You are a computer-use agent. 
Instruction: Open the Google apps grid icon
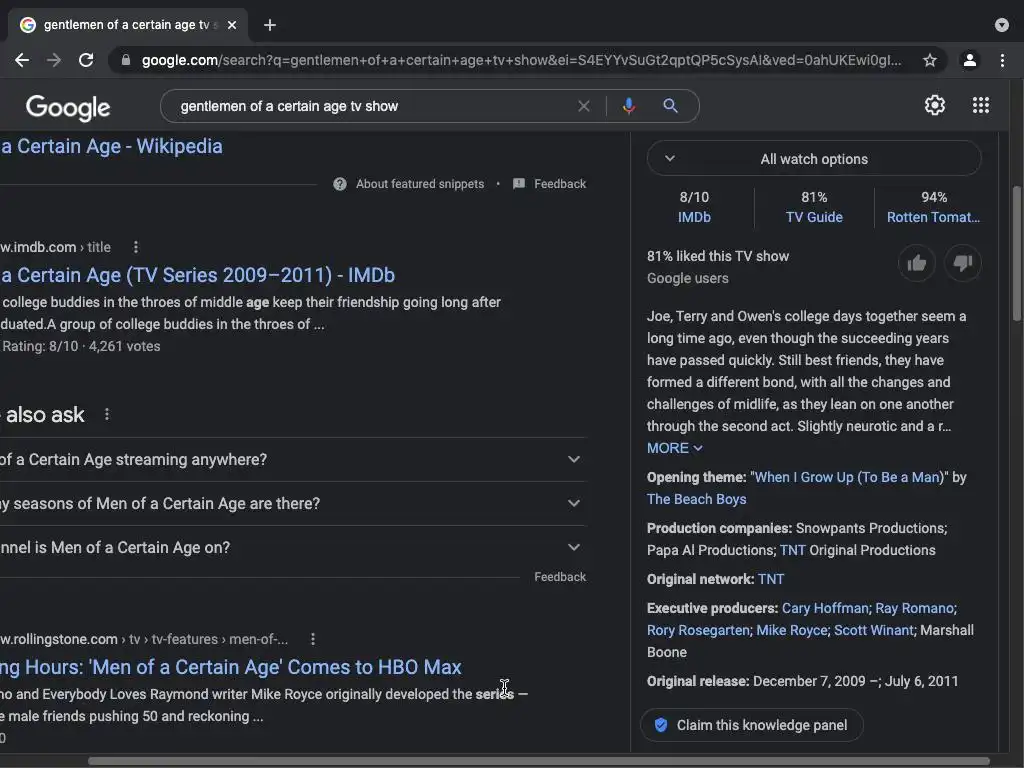coord(981,105)
